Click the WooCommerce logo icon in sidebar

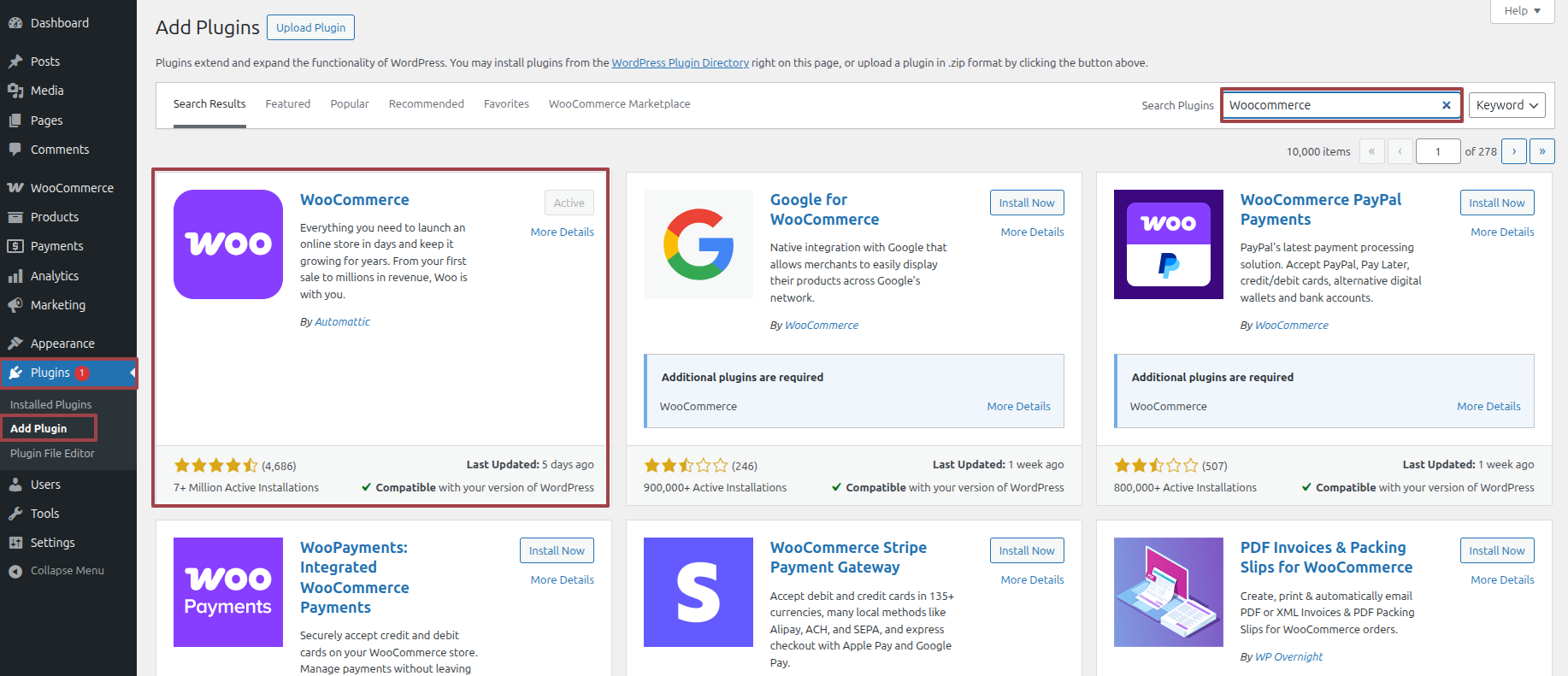click(15, 188)
